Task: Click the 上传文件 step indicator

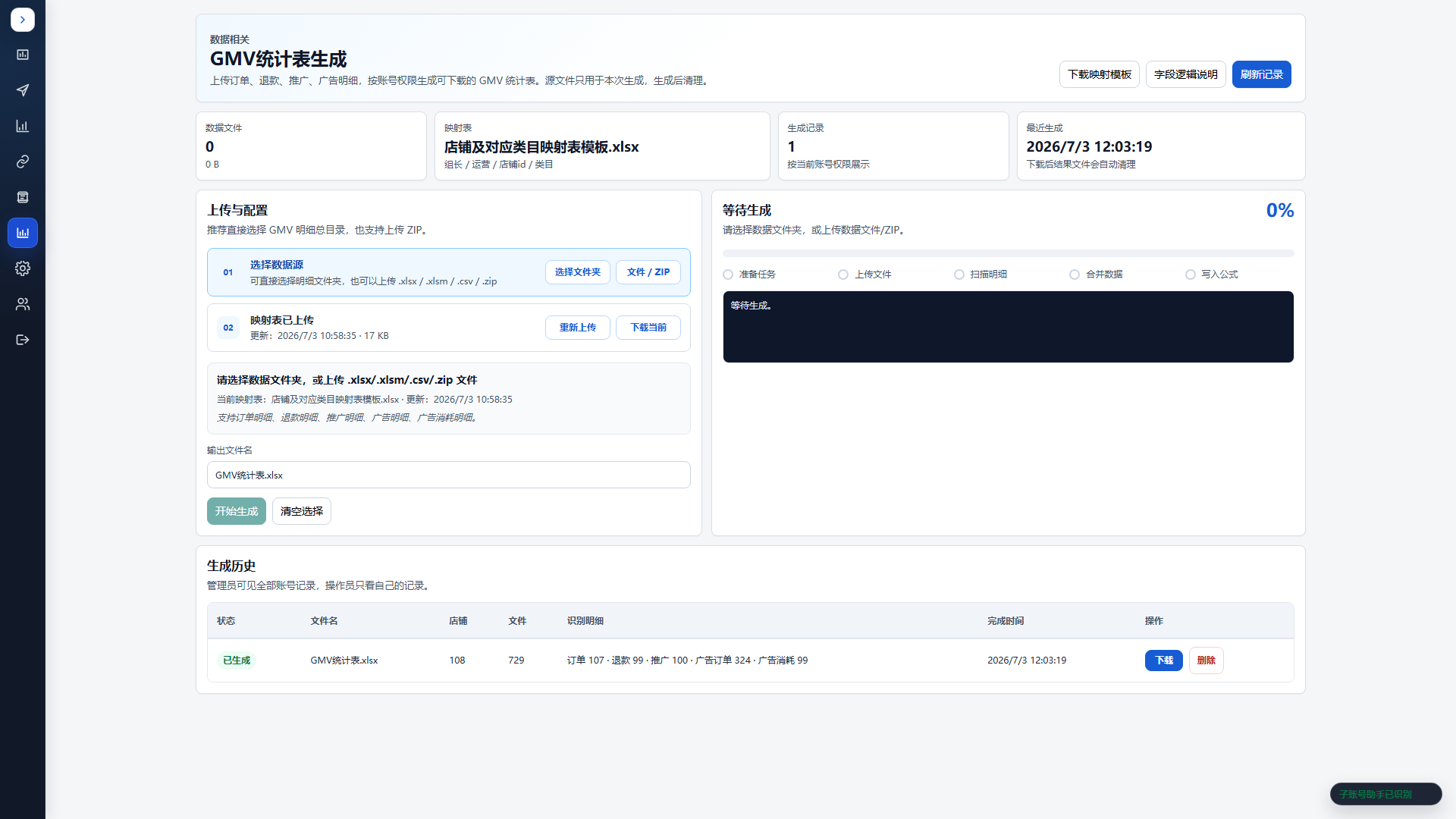Action: point(864,275)
